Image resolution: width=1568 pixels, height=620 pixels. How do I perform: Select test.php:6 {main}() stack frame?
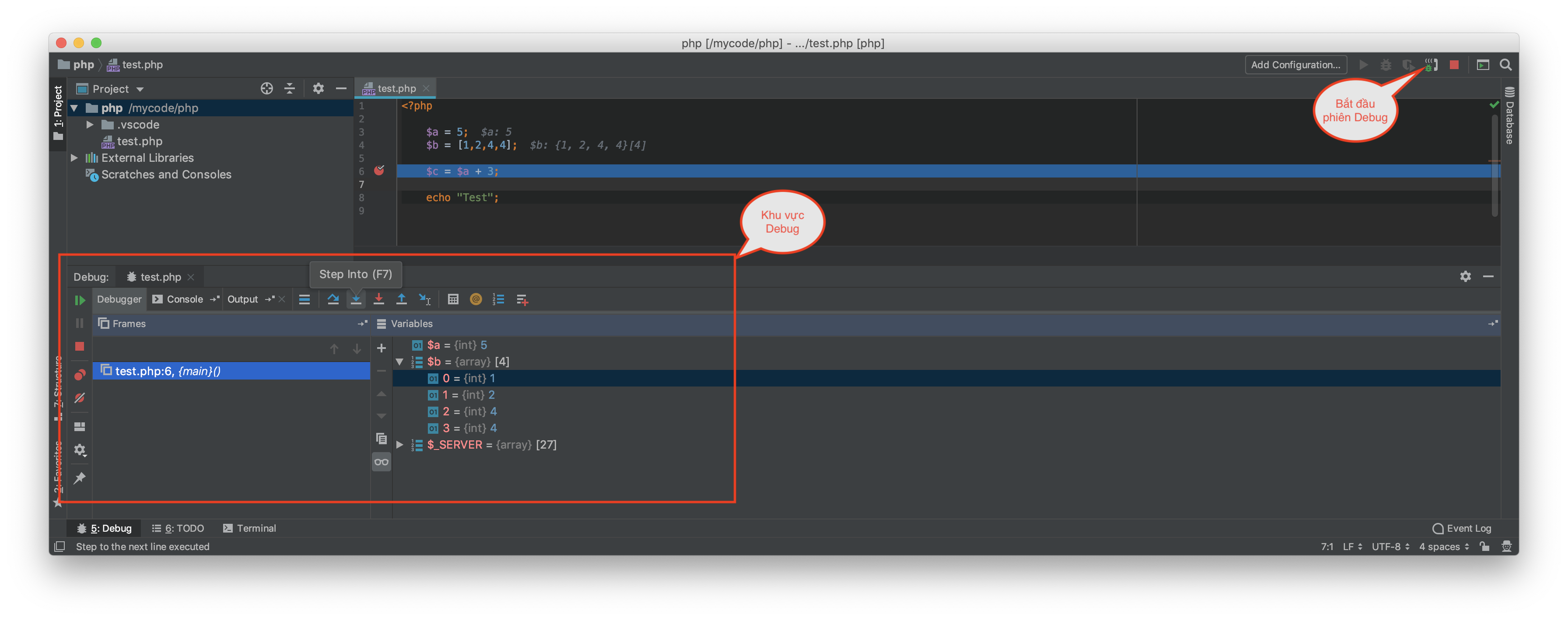[168, 371]
